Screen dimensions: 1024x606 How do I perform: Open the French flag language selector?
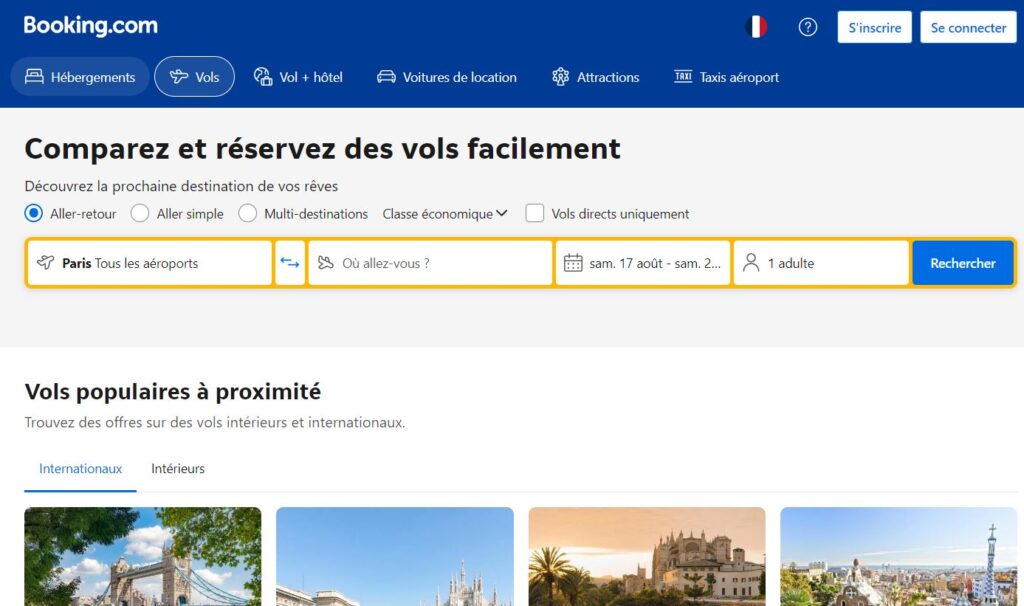tap(756, 27)
